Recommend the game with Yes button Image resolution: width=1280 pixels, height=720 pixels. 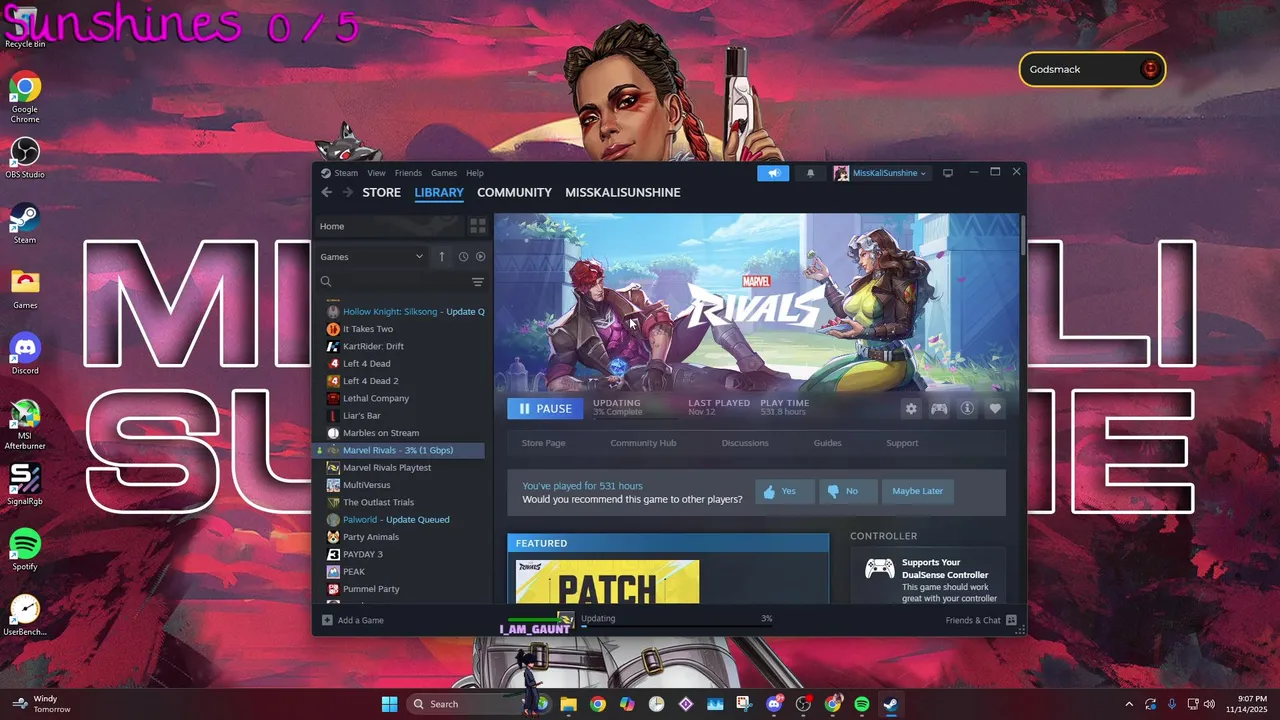pos(784,491)
